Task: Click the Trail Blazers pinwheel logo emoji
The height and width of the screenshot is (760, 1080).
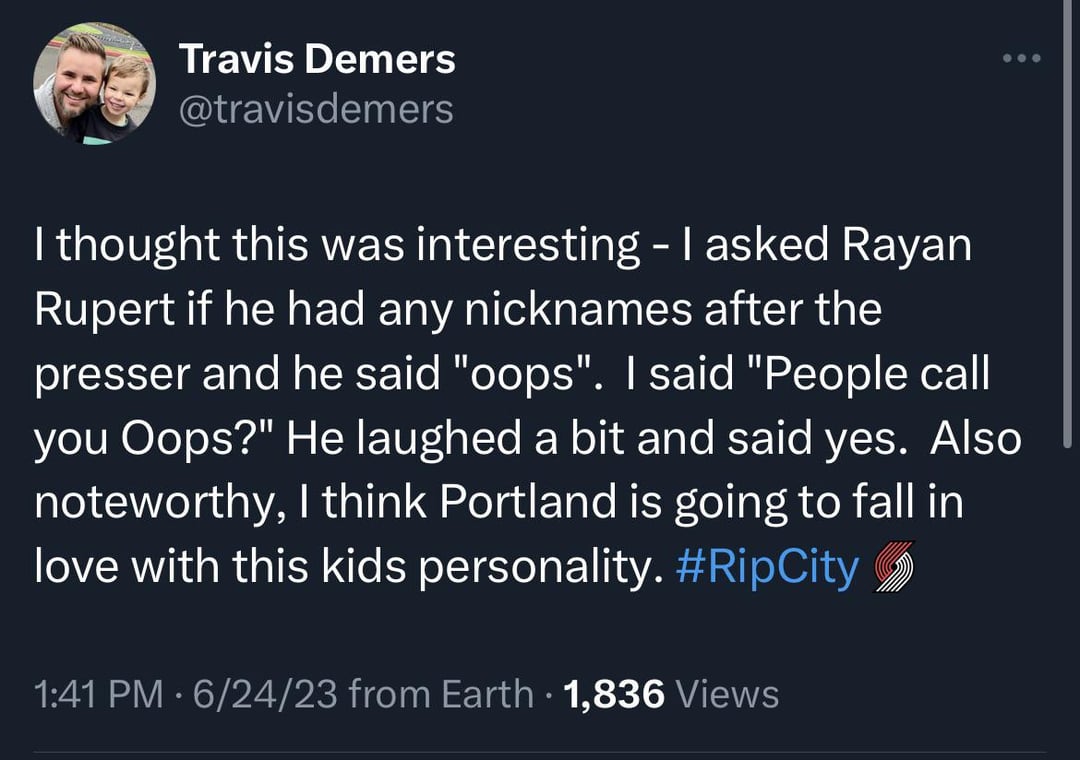Action: [893, 569]
